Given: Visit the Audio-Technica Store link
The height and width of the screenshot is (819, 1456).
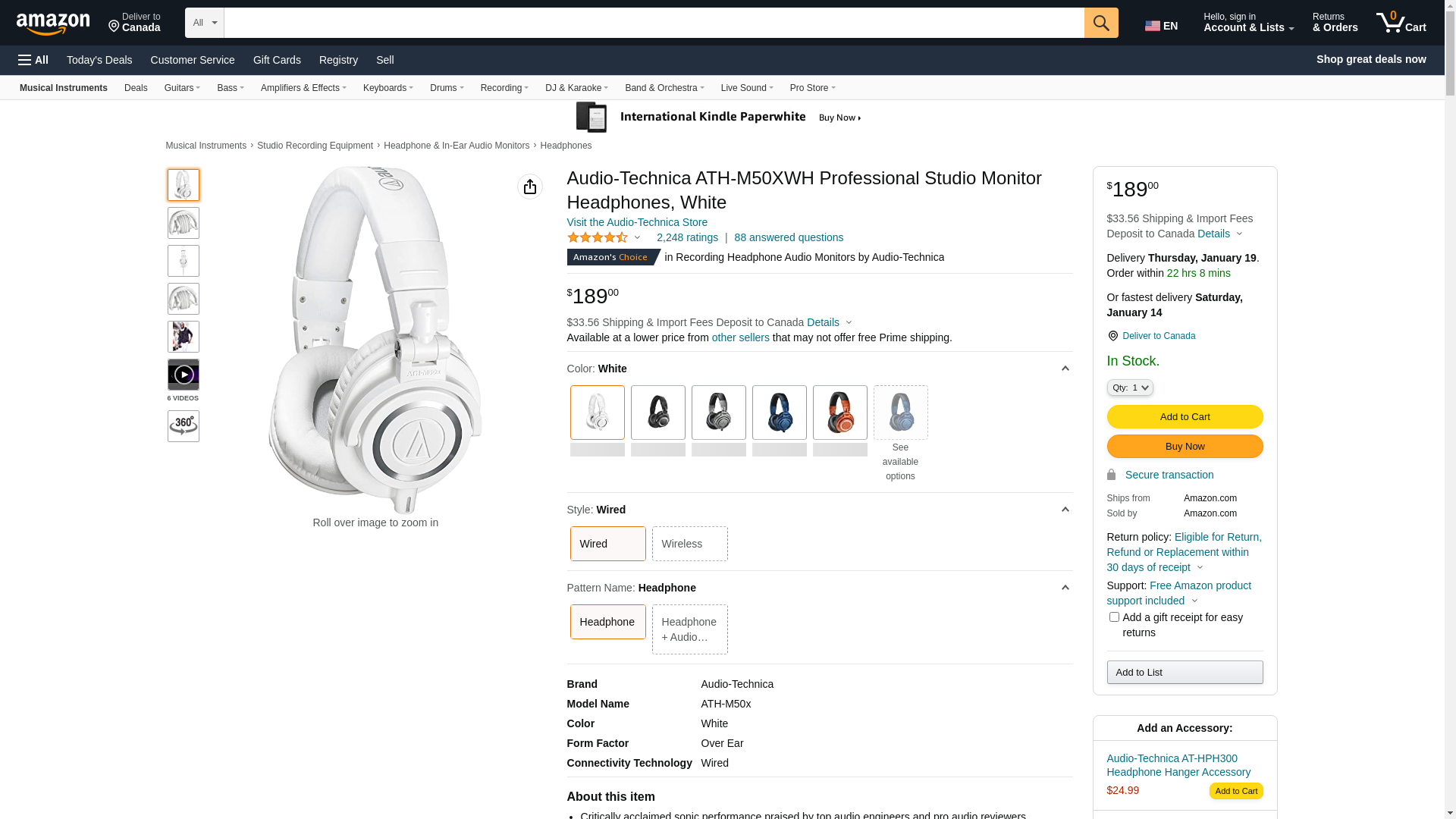Looking at the screenshot, I should 637,222.
